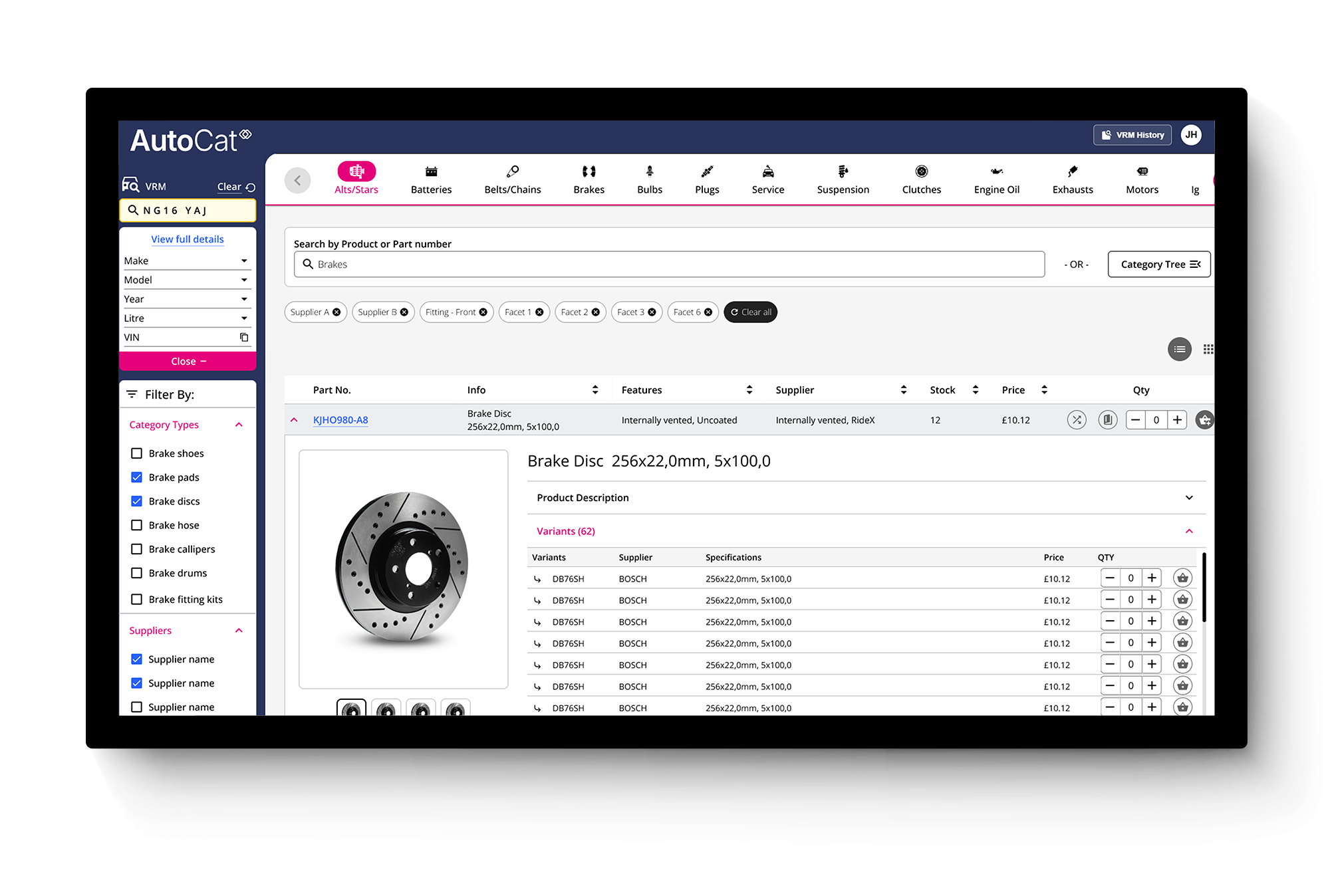Enable the Brake shoes filter
Viewport: 1330px width, 896px height.
[137, 453]
